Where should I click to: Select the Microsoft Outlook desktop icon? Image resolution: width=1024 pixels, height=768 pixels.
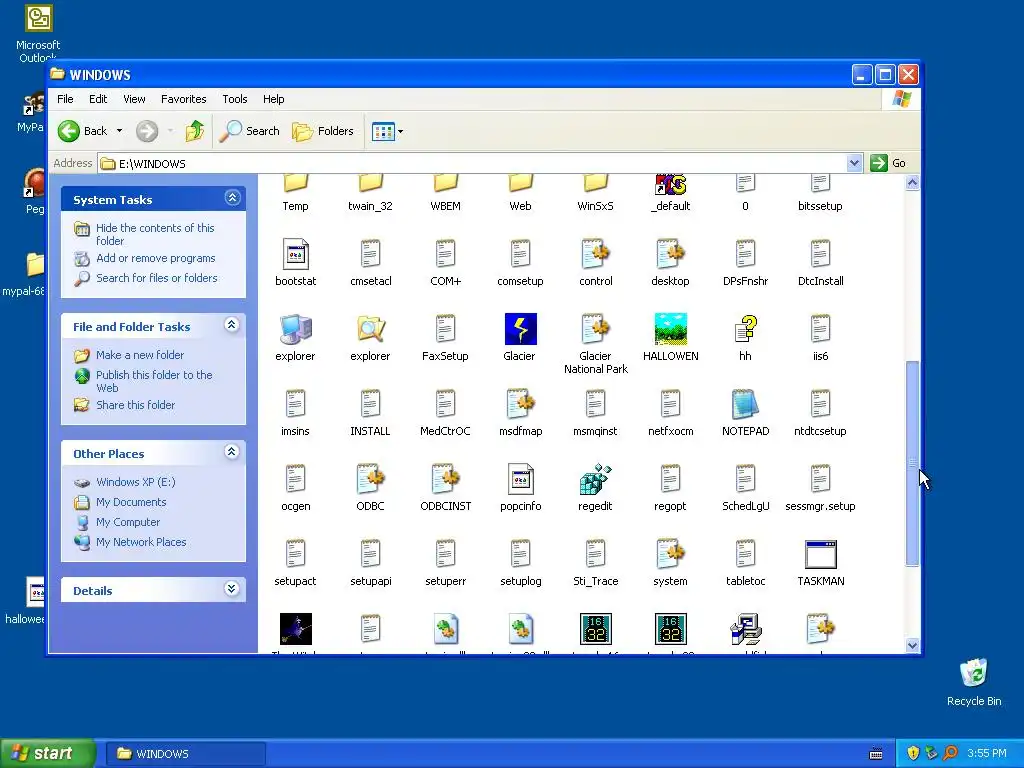[x=38, y=18]
